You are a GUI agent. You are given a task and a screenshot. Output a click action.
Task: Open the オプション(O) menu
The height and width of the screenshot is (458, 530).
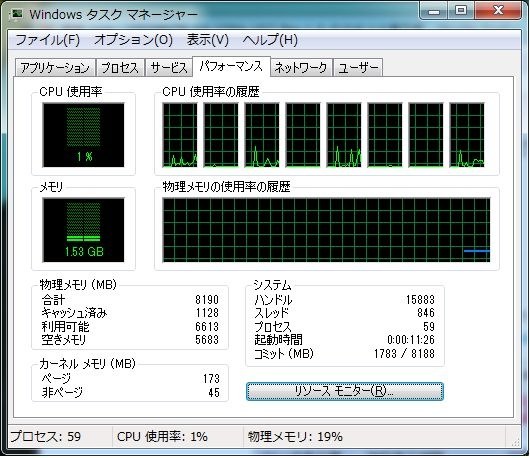coord(134,40)
